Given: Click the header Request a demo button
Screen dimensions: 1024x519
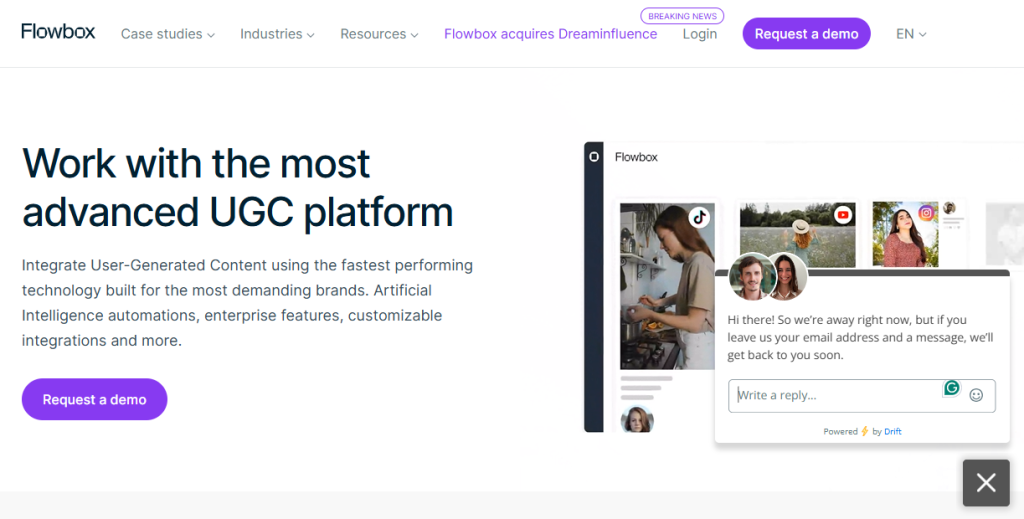Looking at the screenshot, I should click(806, 34).
